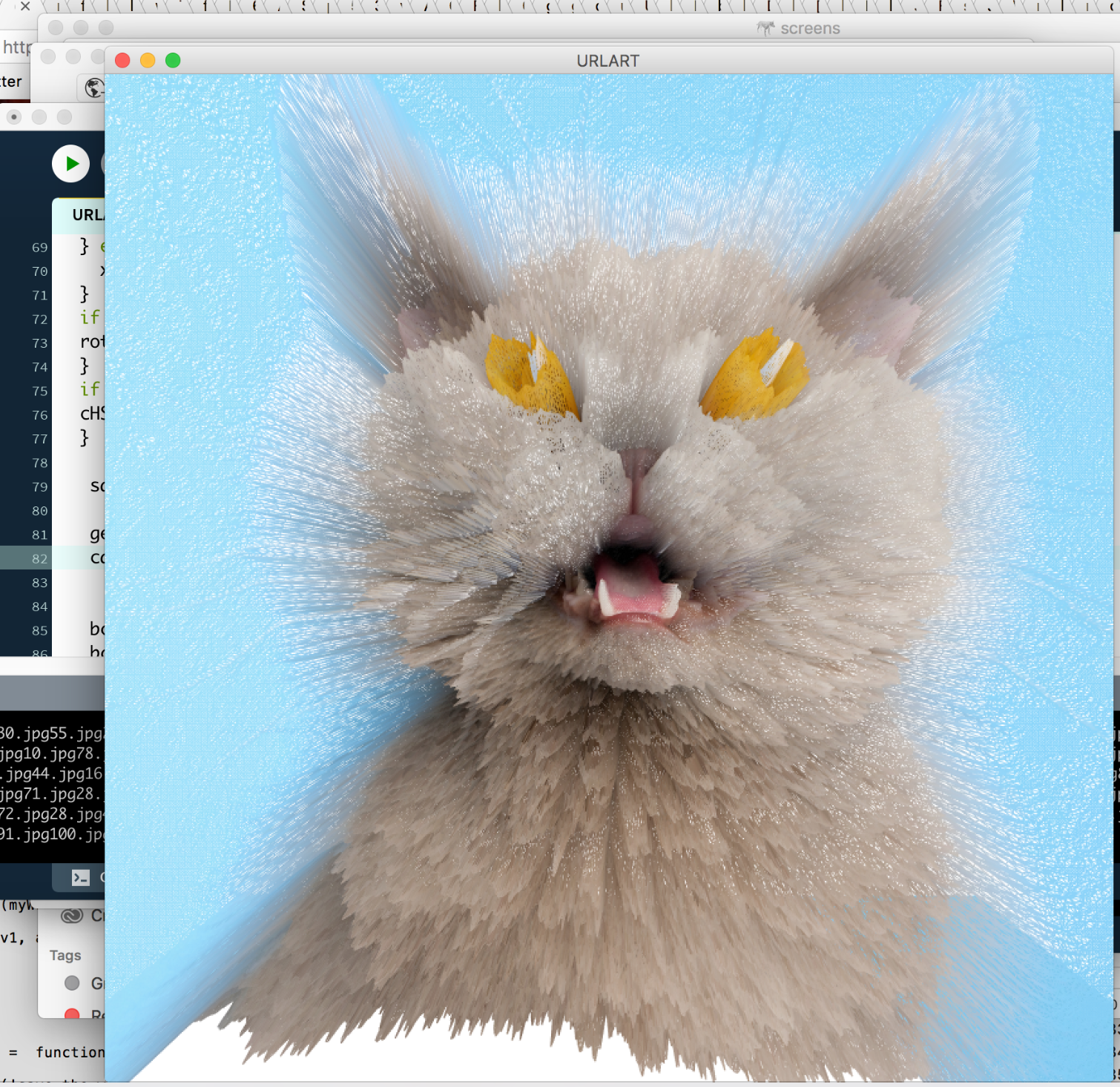Select the red tag dot under Tags

click(x=72, y=1014)
